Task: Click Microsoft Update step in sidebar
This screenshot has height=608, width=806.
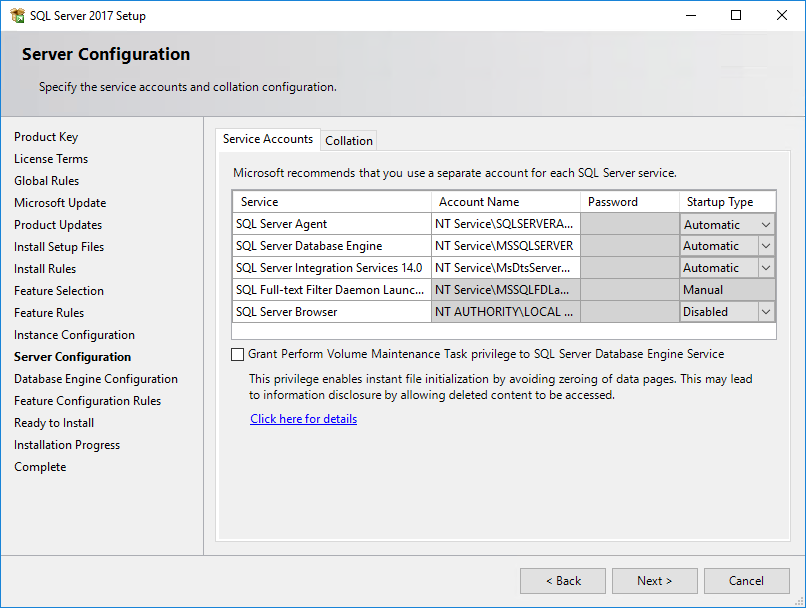Action: pos(60,203)
